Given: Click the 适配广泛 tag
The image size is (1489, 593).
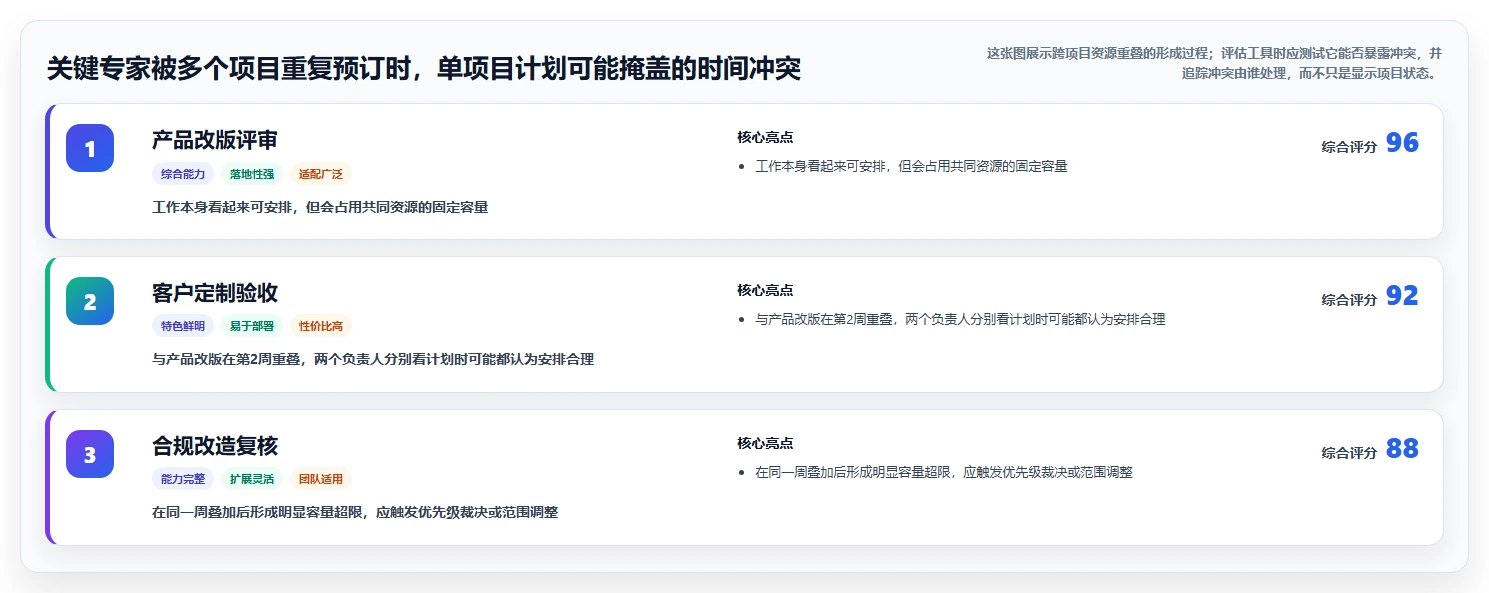Looking at the screenshot, I should point(321,173).
